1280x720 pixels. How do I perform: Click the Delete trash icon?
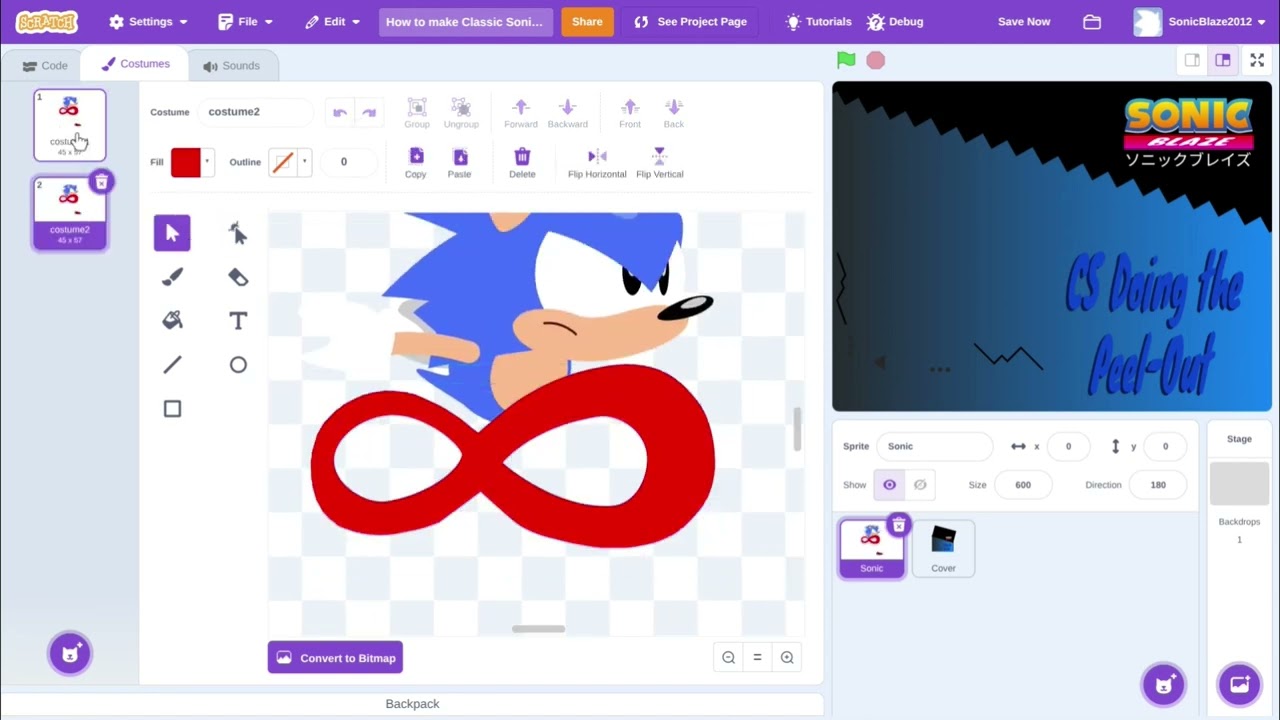pyautogui.click(x=522, y=156)
